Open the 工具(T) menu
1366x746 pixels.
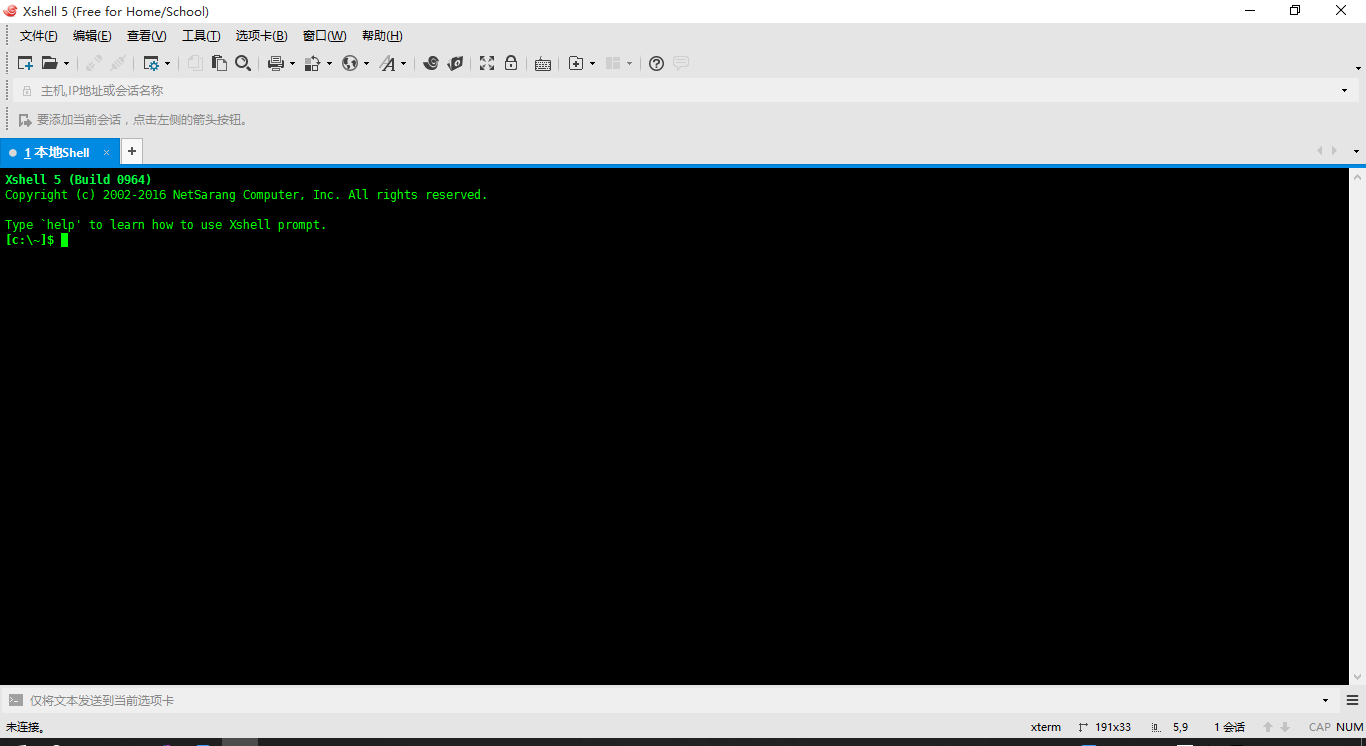201,36
